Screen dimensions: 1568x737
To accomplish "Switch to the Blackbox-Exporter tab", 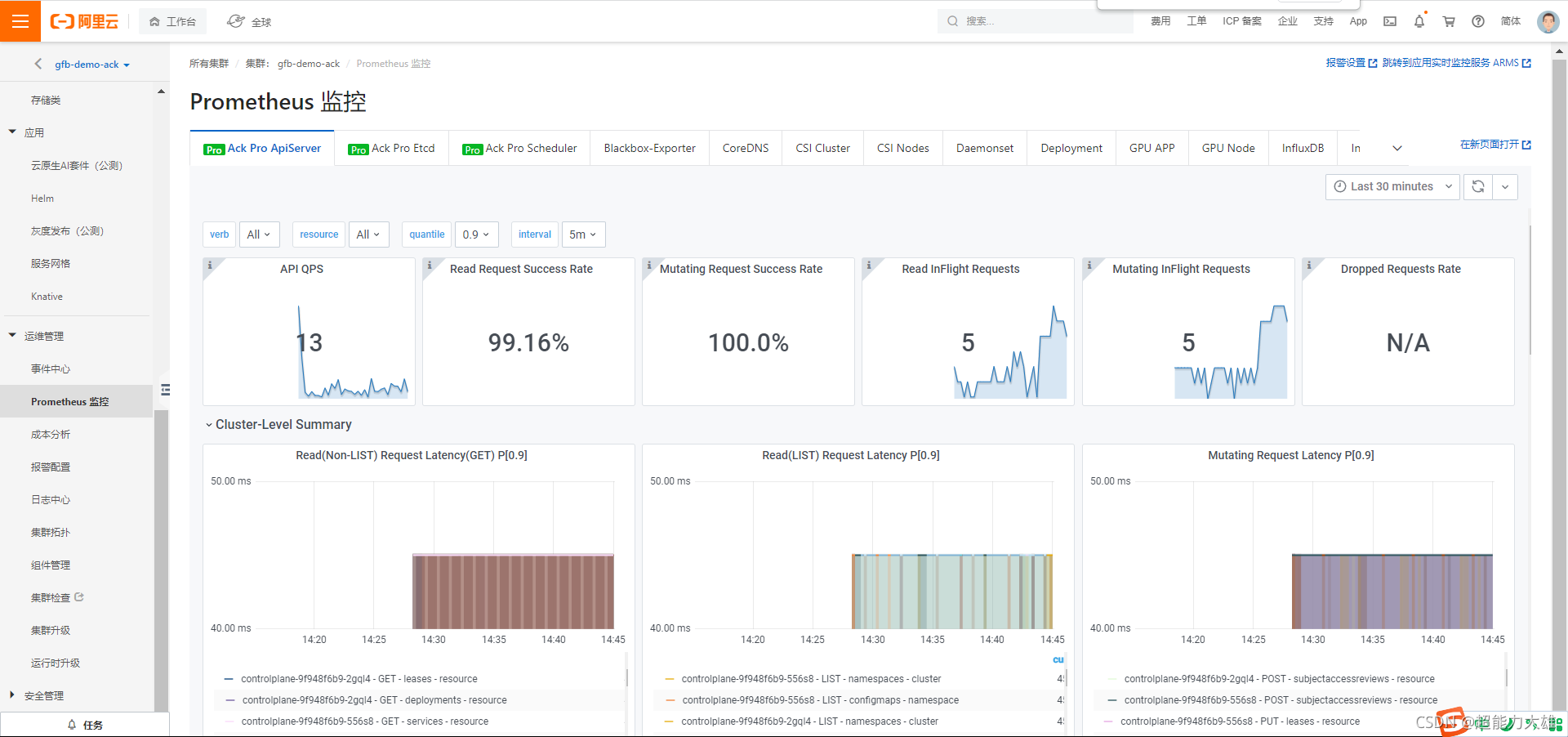I will point(650,148).
